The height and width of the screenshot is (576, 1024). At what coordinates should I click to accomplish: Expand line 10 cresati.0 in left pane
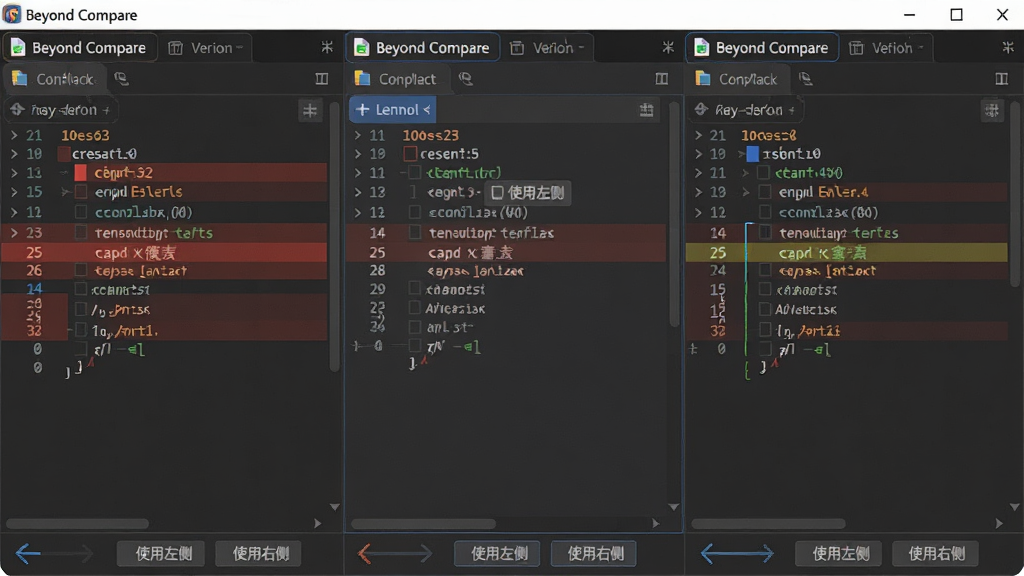click(14, 154)
